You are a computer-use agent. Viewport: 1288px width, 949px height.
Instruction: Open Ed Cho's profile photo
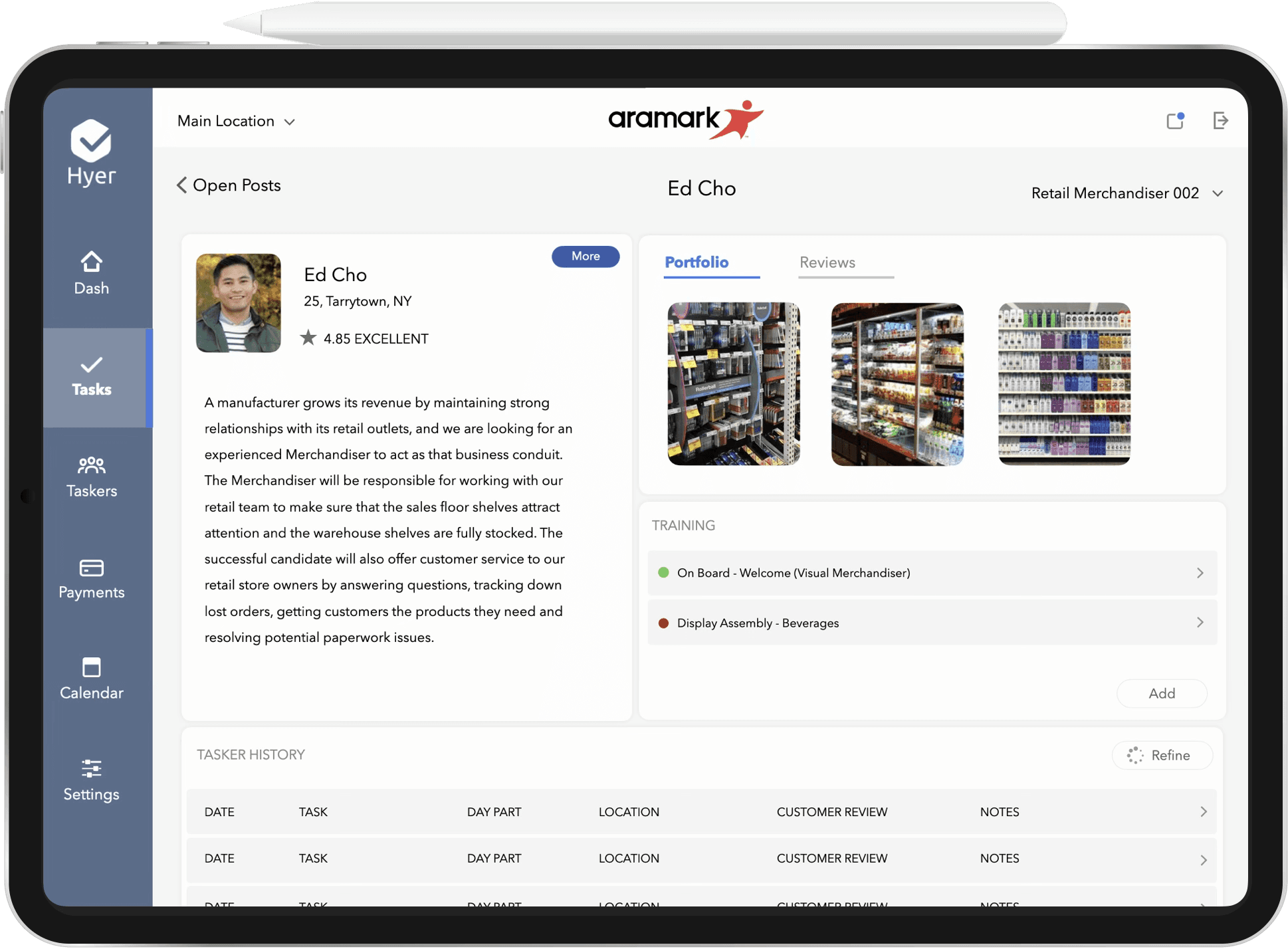(x=239, y=302)
